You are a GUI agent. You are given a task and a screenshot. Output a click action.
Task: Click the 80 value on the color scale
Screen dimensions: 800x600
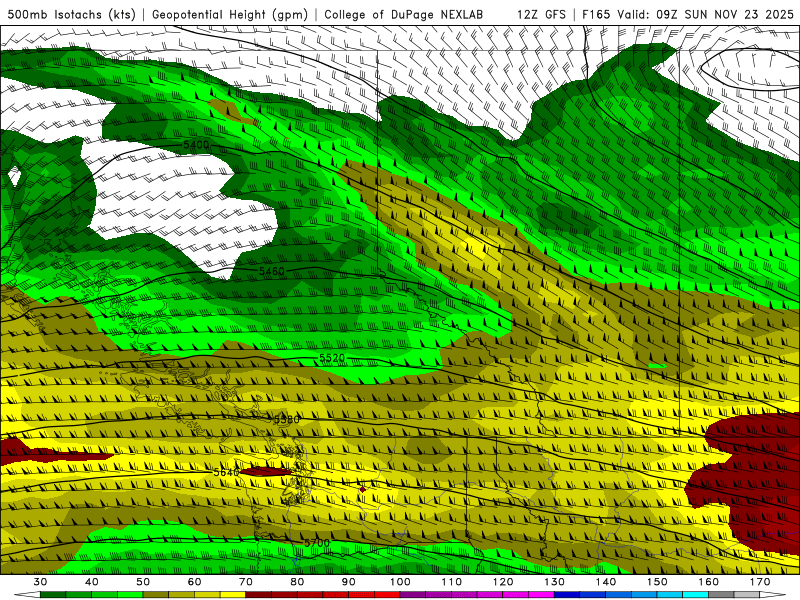pyautogui.click(x=297, y=582)
